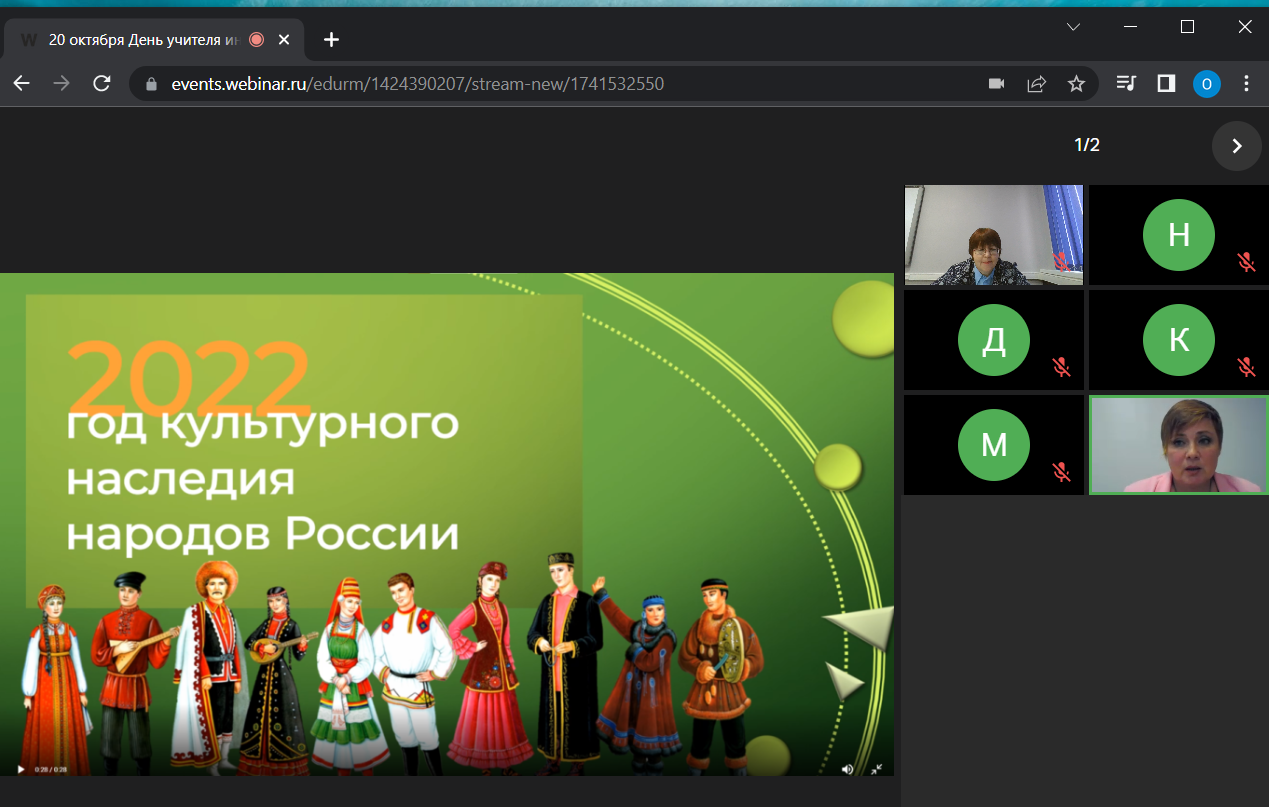Open a new browser tab

(x=332, y=40)
